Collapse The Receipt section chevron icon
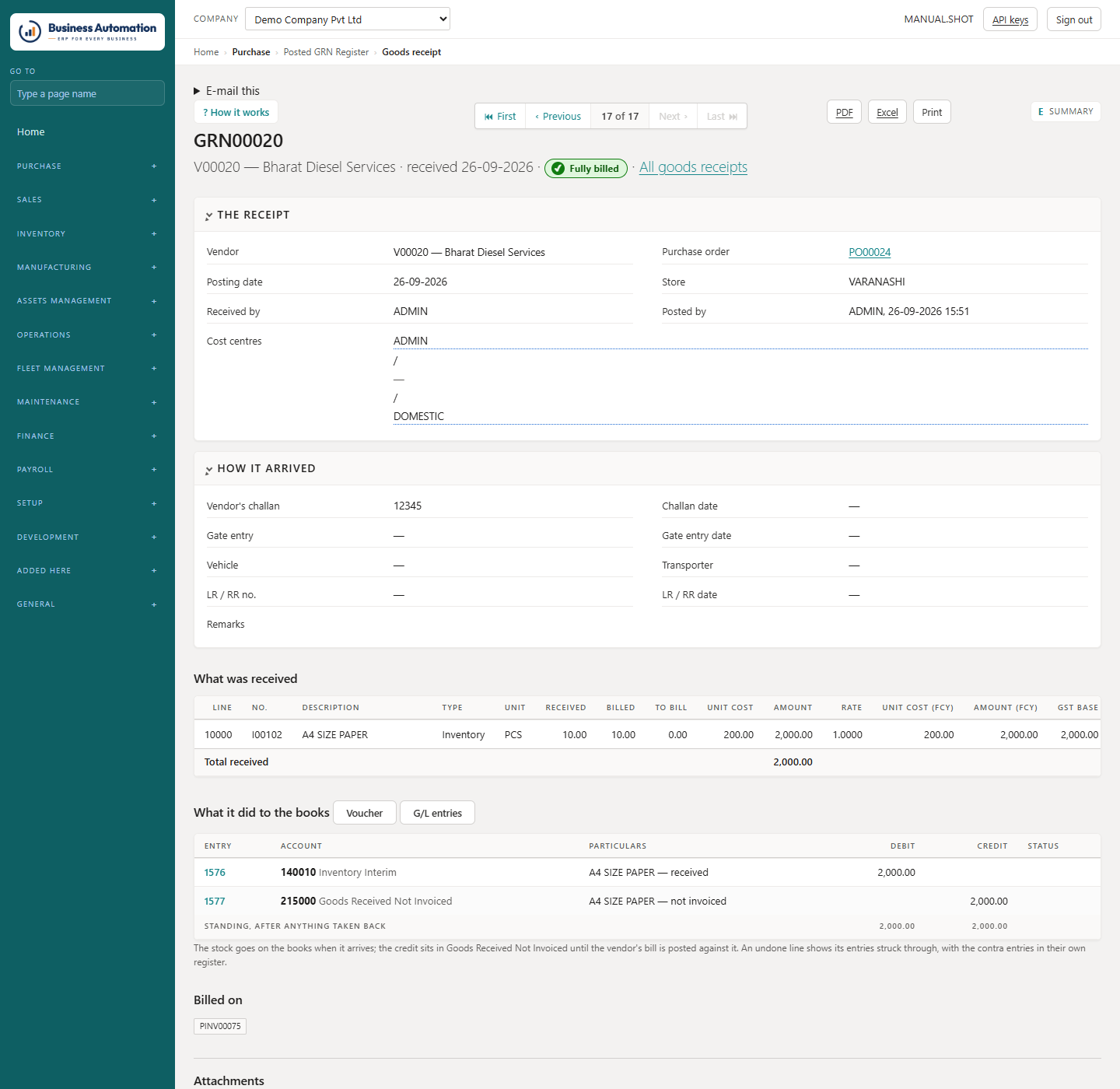The image size is (1120, 1089). (x=209, y=215)
